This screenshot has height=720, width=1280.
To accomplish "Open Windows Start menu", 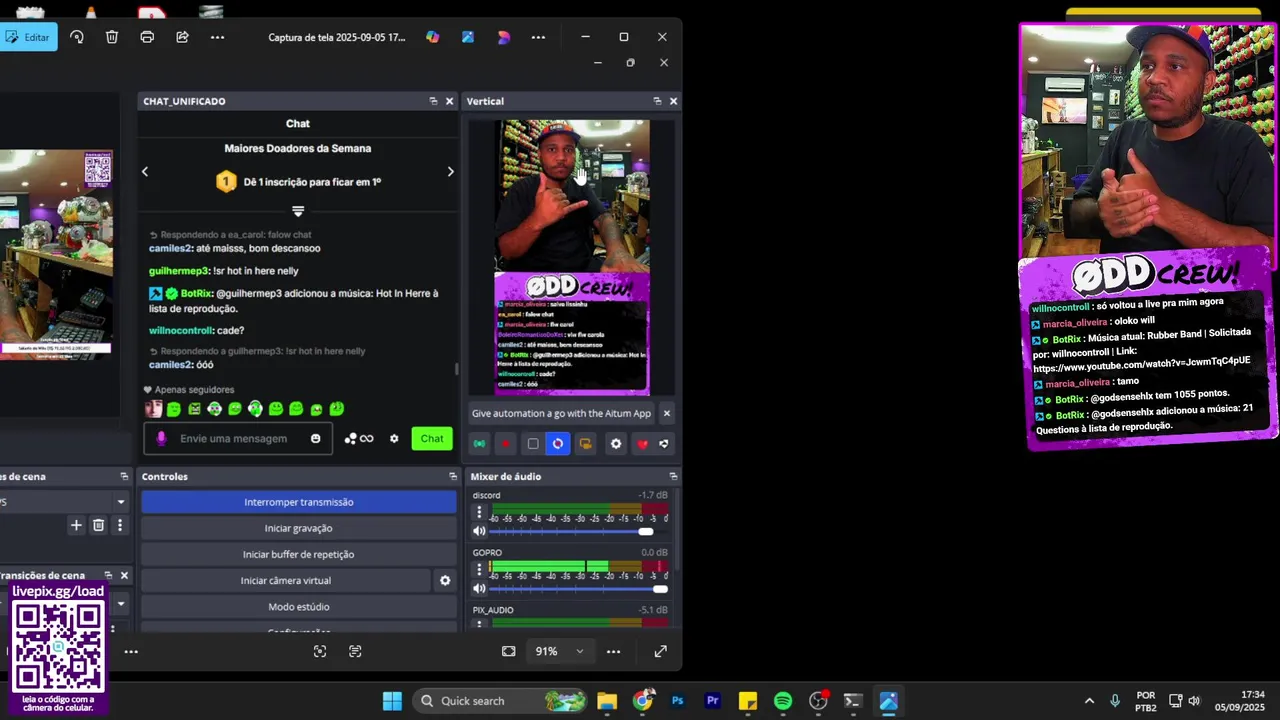I will tap(392, 701).
